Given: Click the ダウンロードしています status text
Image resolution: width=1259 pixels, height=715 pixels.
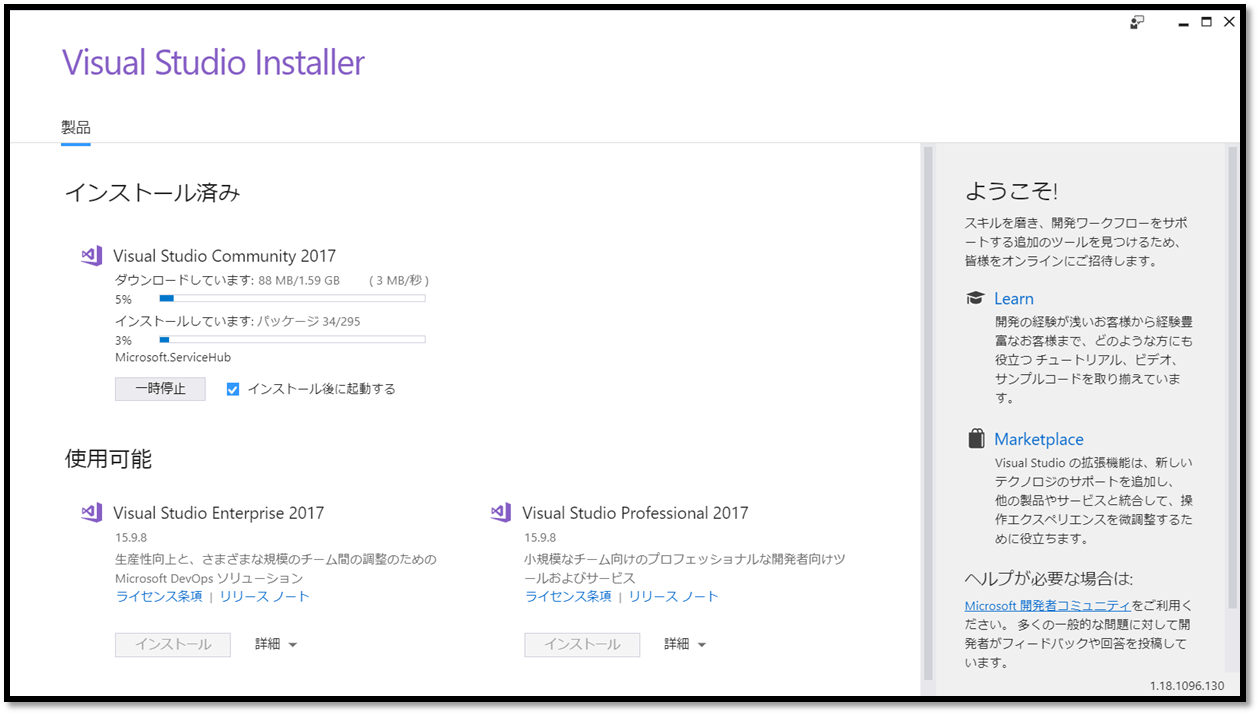Looking at the screenshot, I should (272, 281).
